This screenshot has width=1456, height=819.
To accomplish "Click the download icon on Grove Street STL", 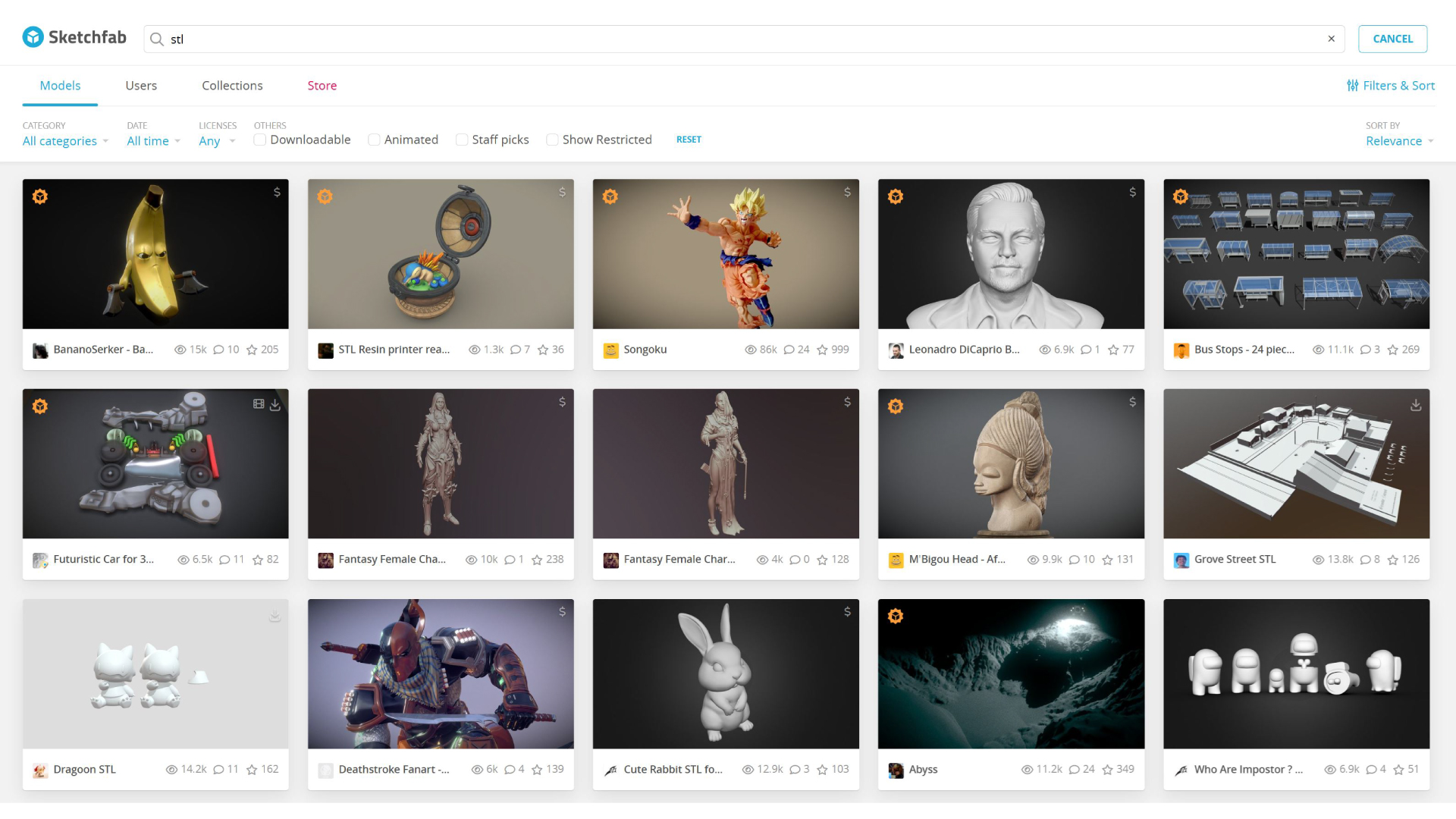I will [x=1415, y=406].
